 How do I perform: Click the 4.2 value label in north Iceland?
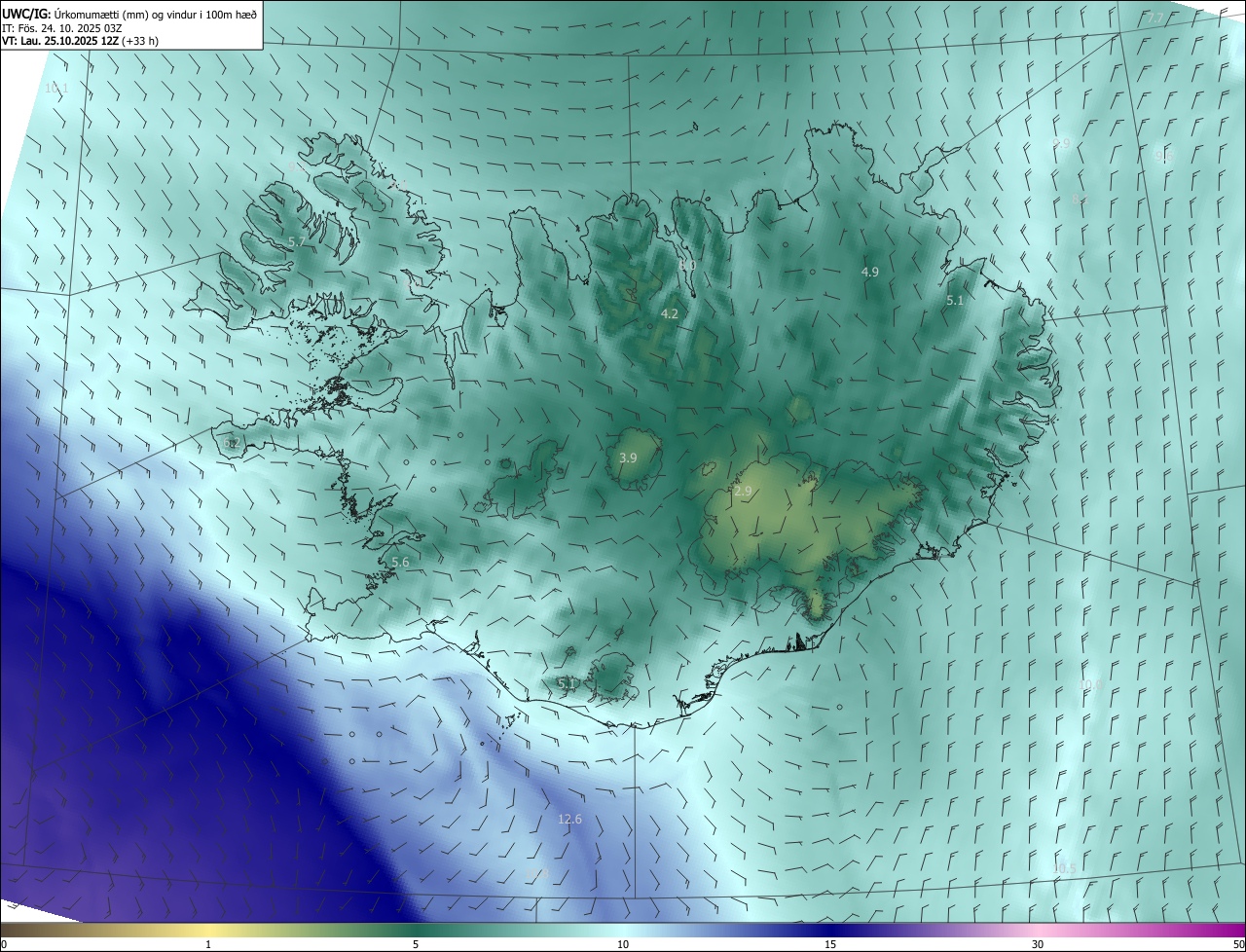(x=670, y=313)
